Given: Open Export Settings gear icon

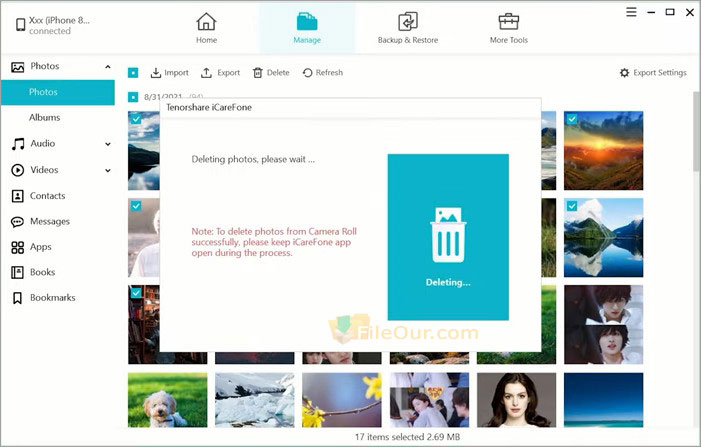Looking at the screenshot, I should 625,73.
